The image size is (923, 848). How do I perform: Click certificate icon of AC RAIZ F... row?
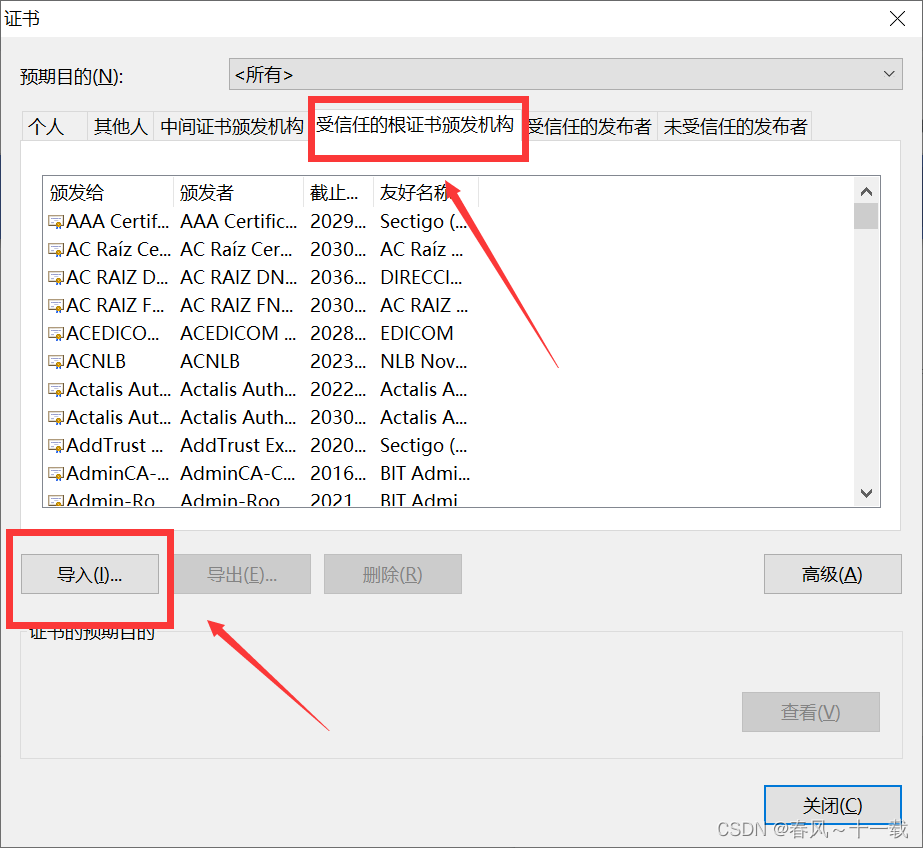[x=56, y=306]
